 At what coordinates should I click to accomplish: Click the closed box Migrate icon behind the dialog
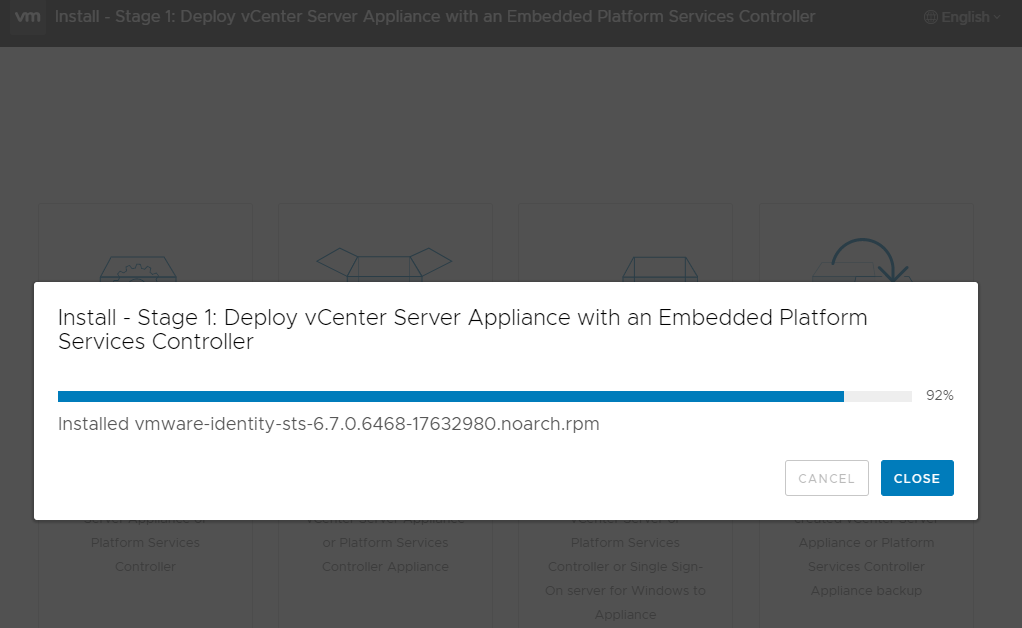(x=660, y=269)
